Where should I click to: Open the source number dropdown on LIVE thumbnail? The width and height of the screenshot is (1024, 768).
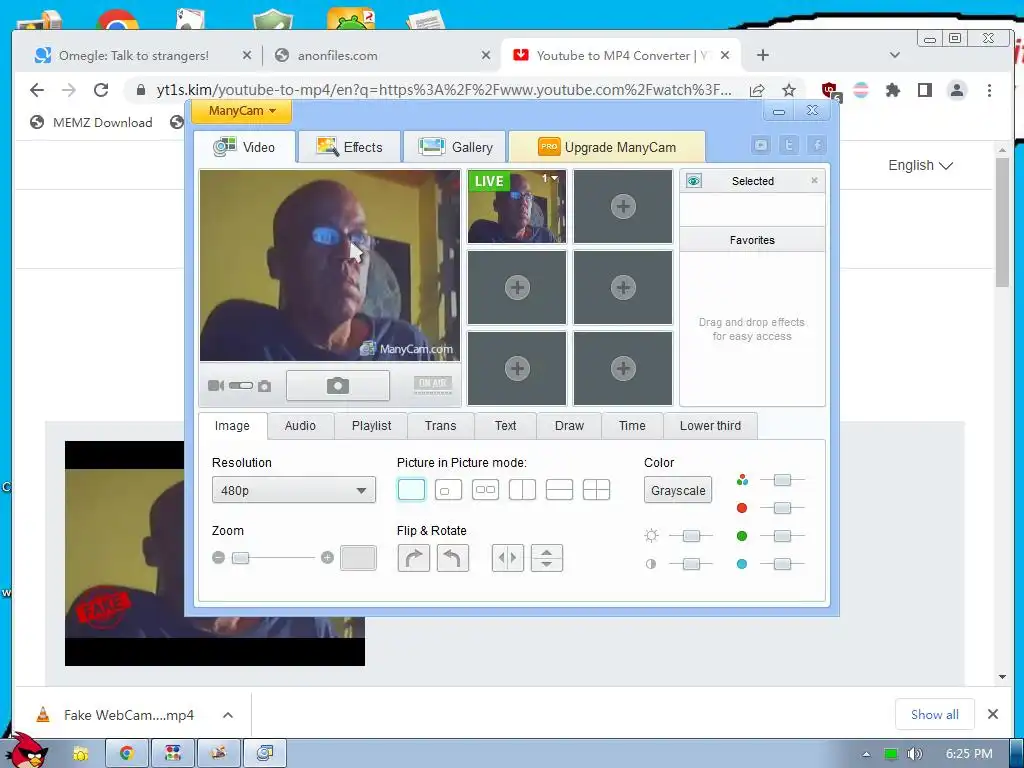coord(550,178)
